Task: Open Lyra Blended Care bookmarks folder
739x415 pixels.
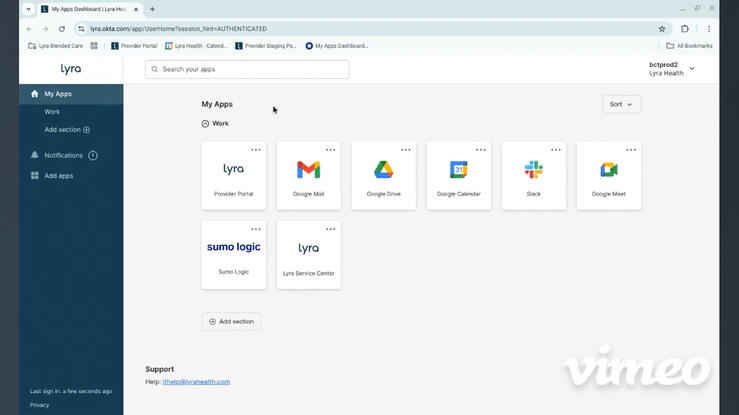Action: point(55,46)
